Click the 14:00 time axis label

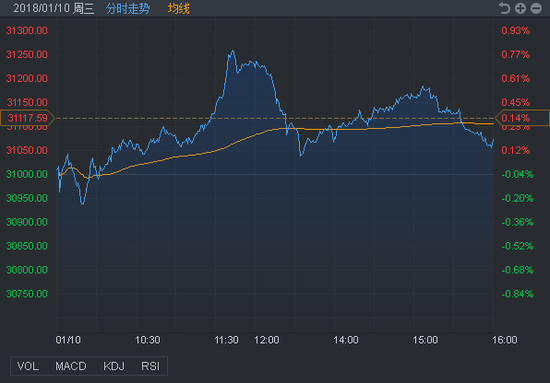pyautogui.click(x=346, y=340)
